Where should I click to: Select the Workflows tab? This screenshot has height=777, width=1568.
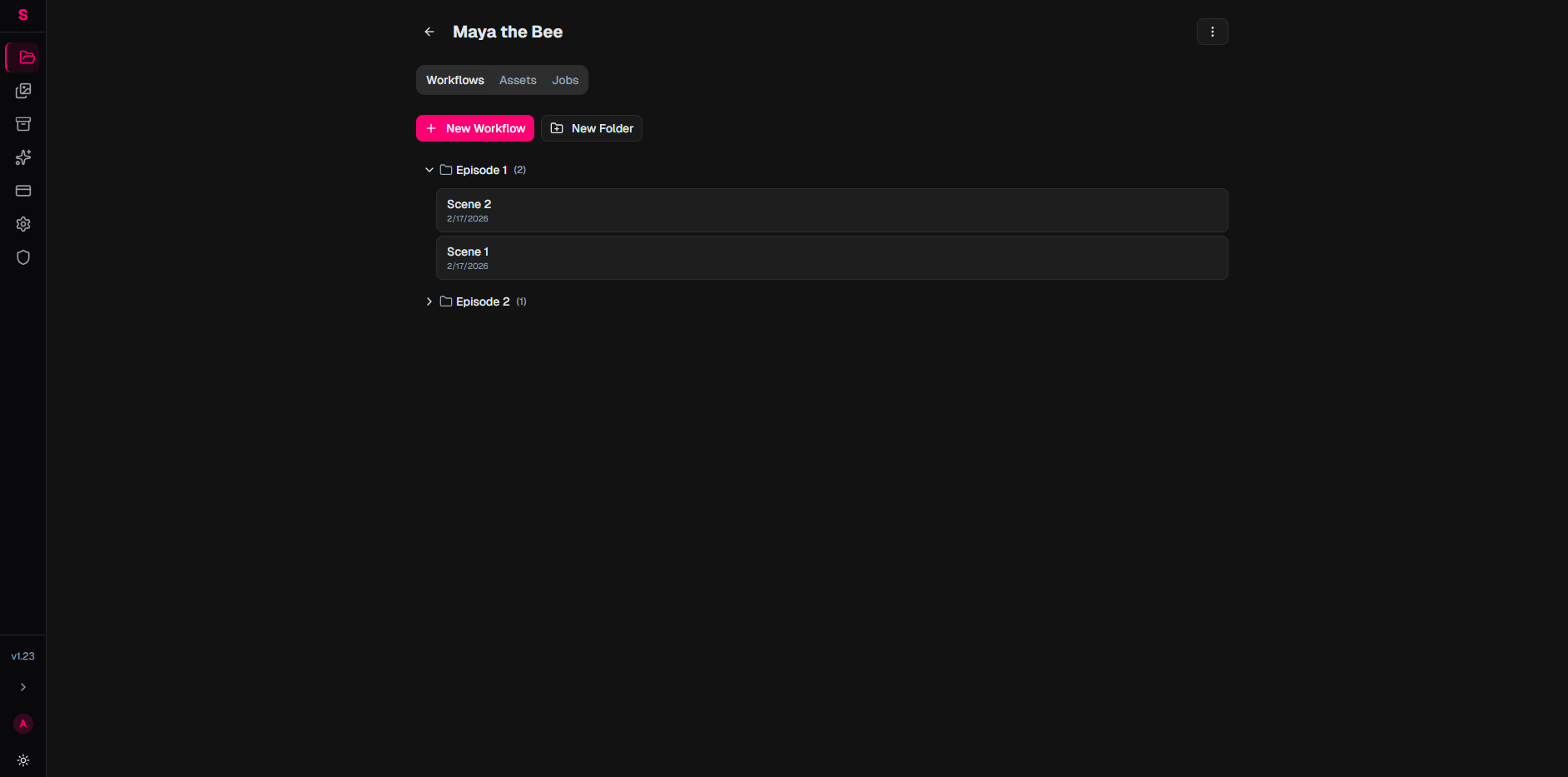(x=454, y=80)
